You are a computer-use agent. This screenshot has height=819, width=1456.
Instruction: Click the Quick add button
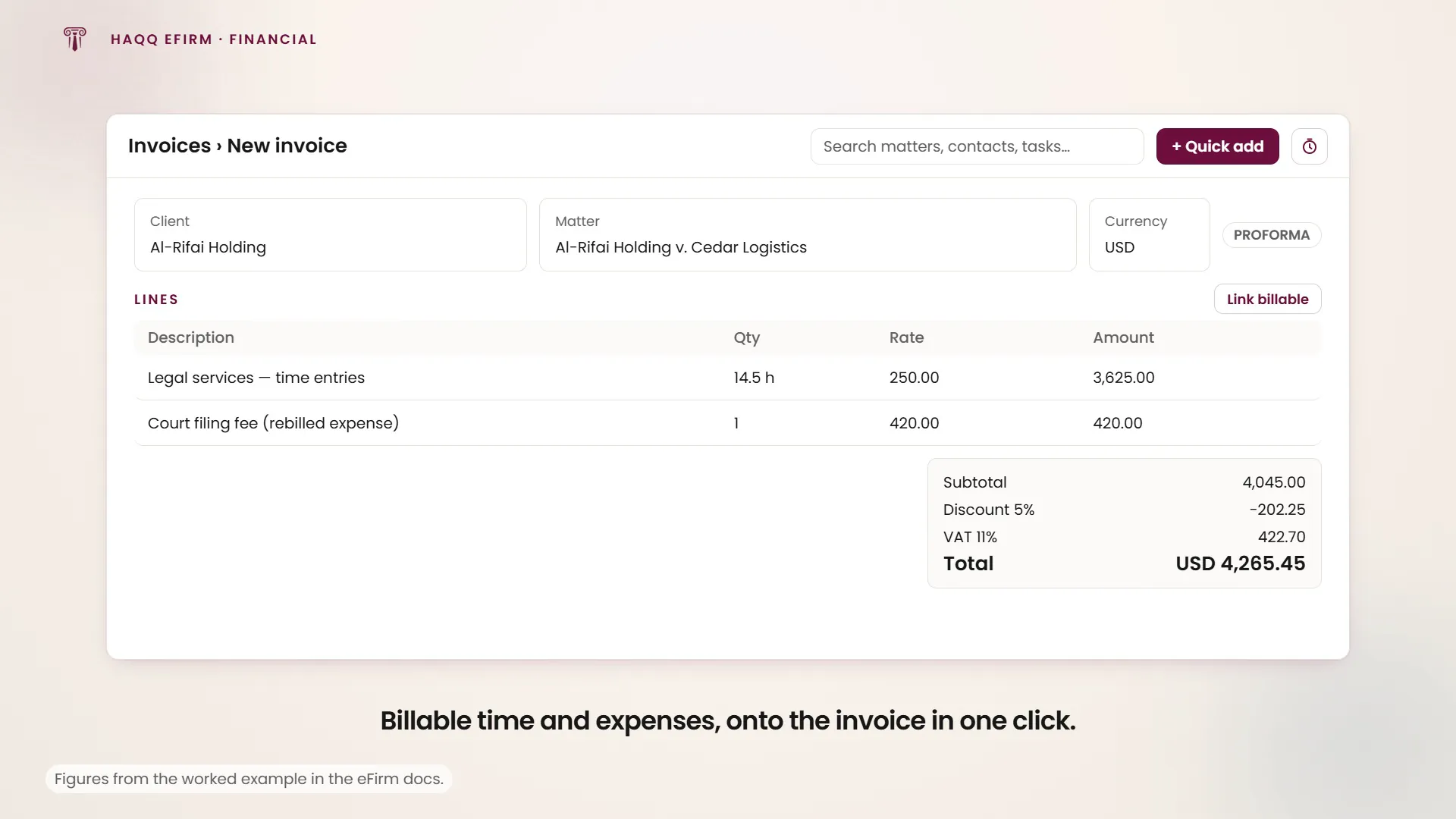tap(1217, 146)
